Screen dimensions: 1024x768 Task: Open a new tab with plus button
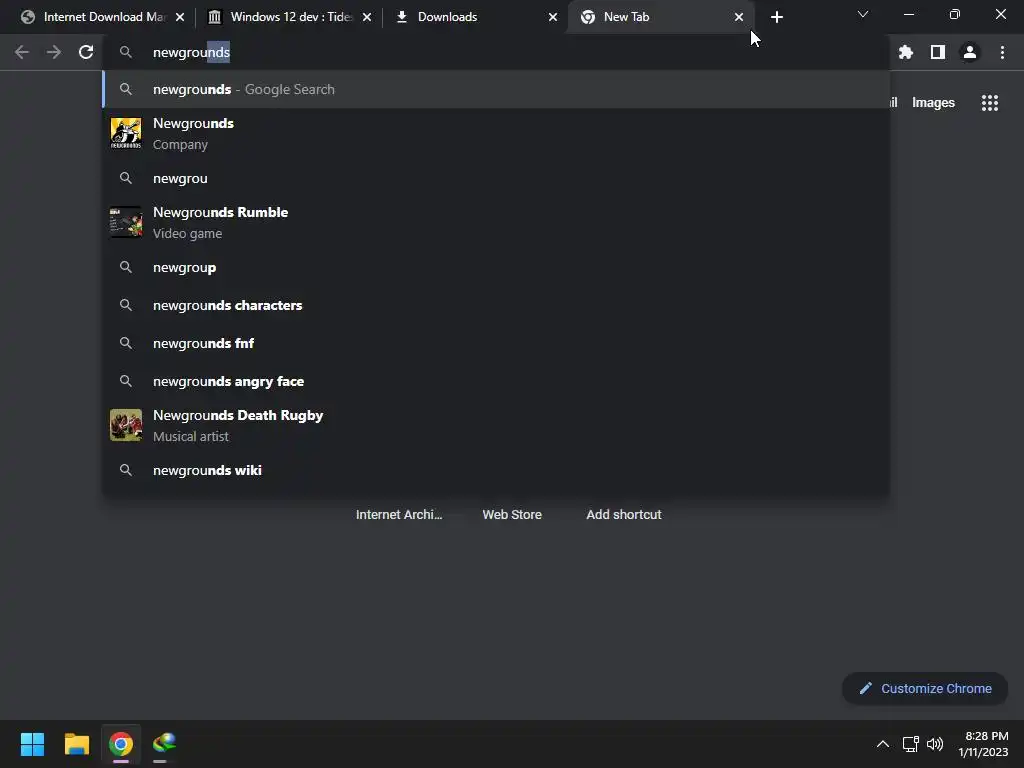[776, 17]
